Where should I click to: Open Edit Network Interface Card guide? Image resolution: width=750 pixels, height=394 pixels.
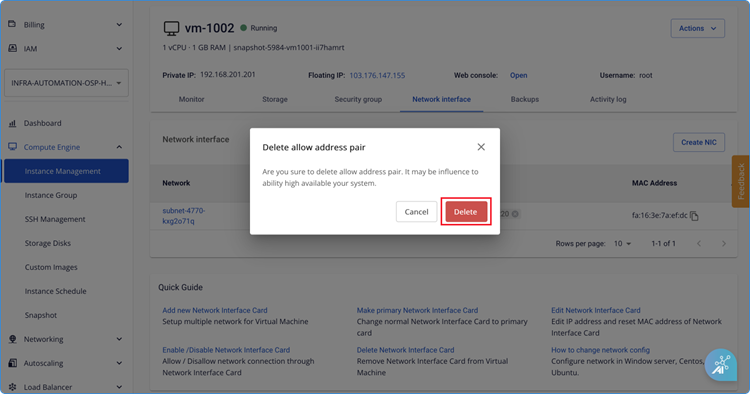click(596, 310)
